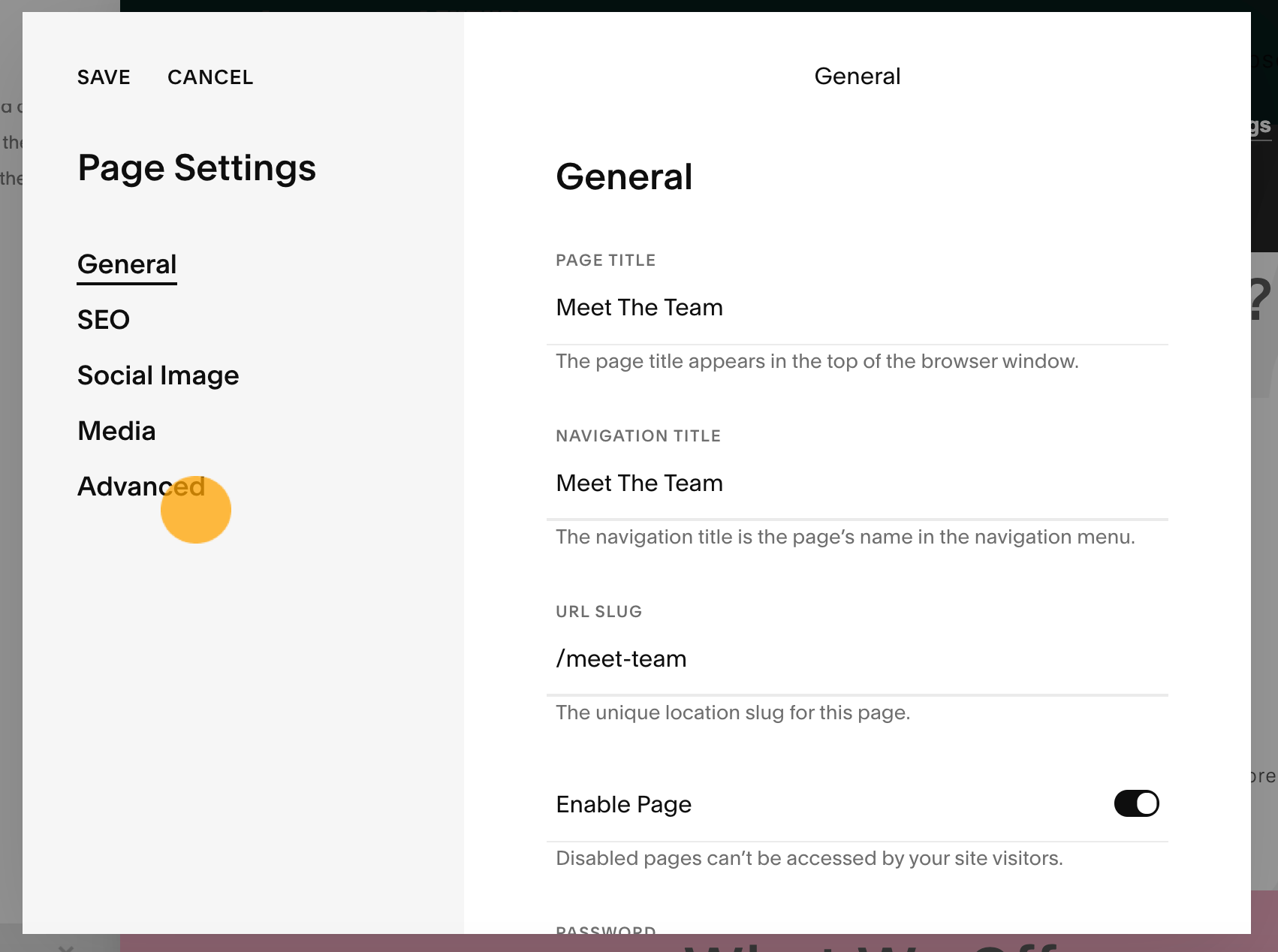The image size is (1278, 952).
Task: Edit the Navigation Title field
Action: (x=857, y=484)
